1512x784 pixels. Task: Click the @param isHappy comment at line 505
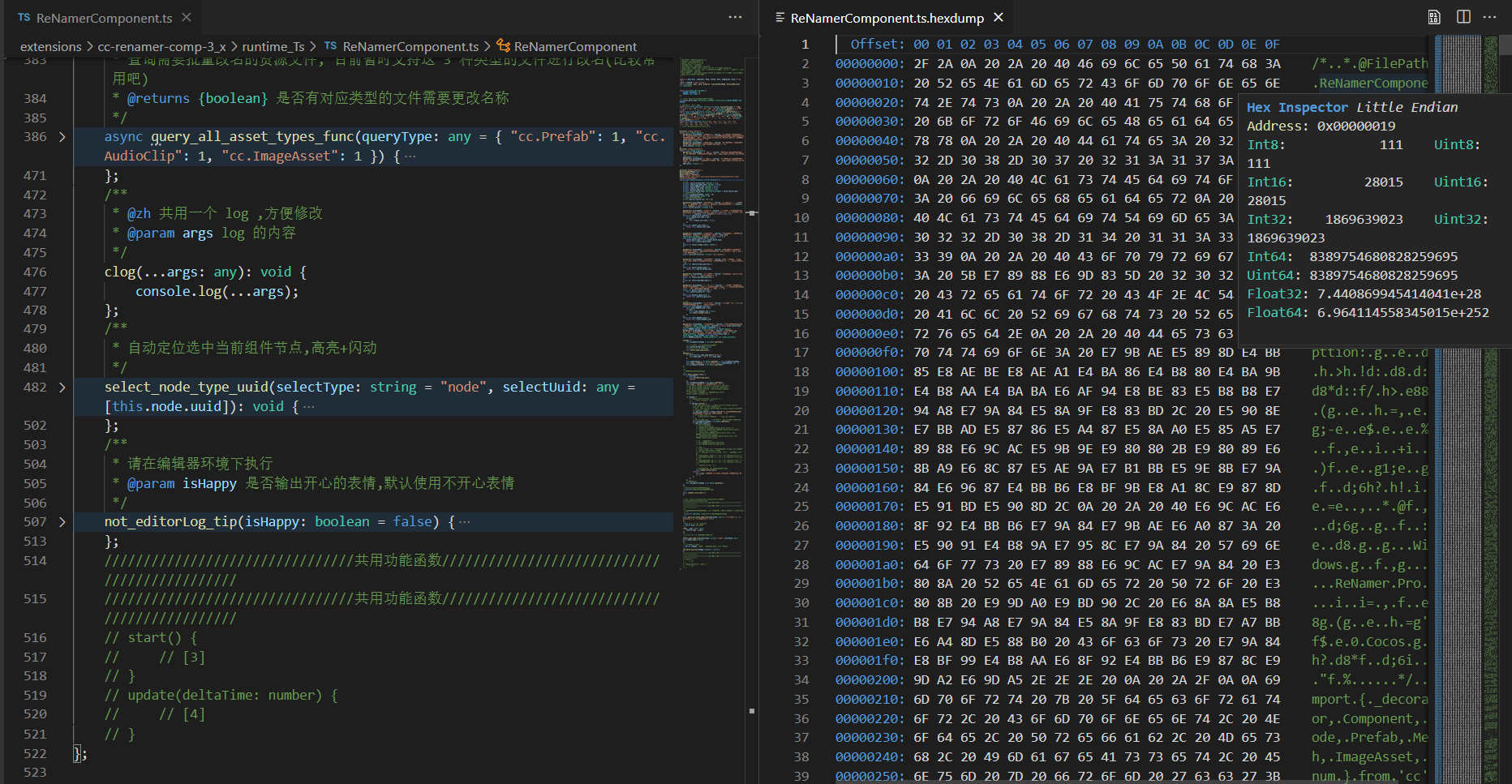(x=320, y=484)
